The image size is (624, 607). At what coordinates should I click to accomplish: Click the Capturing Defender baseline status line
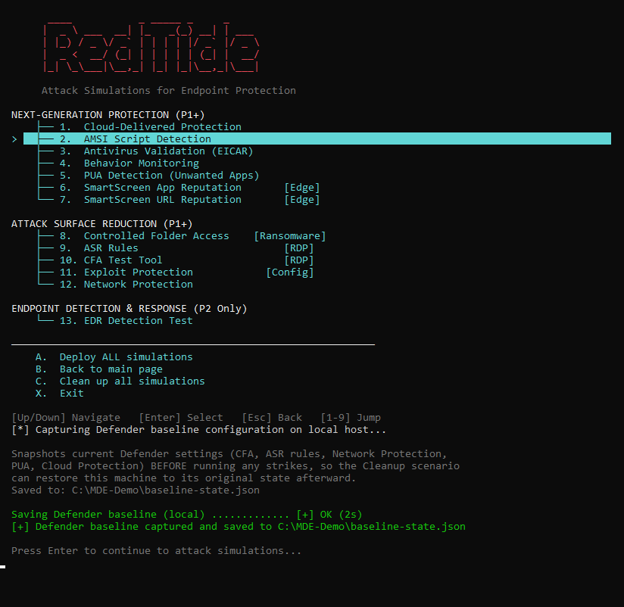pos(199,429)
